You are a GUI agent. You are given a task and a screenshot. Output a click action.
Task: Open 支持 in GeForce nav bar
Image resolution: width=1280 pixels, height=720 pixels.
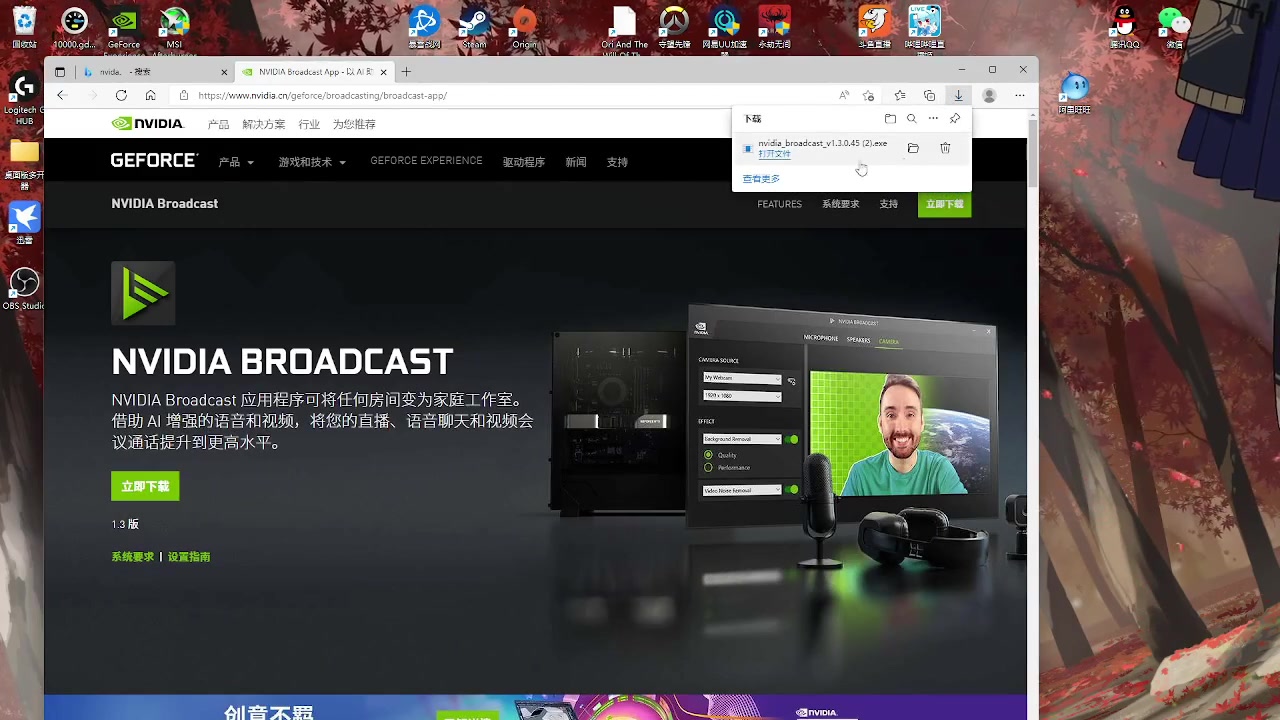tap(617, 162)
